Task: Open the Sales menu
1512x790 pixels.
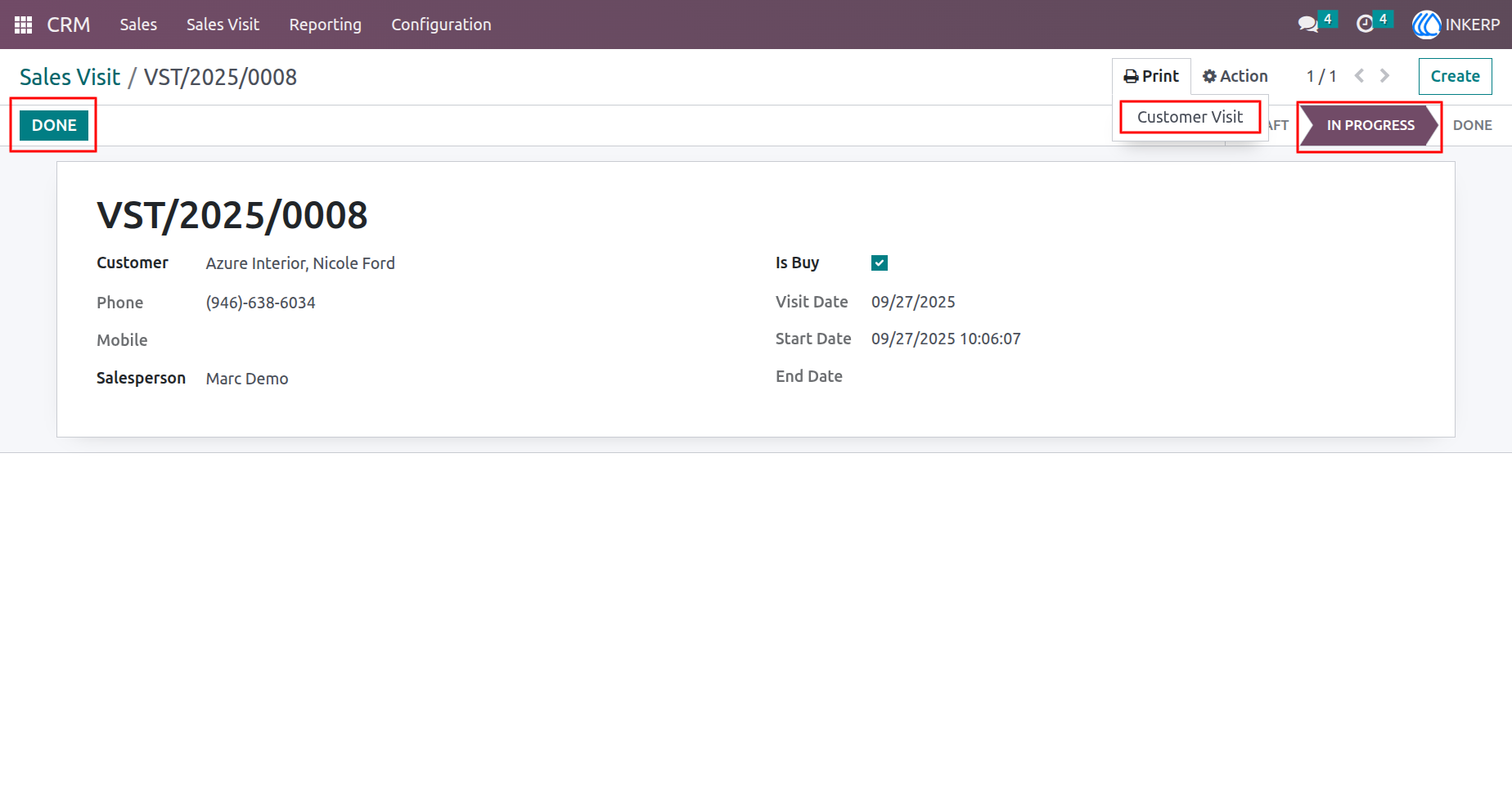Action: [x=138, y=25]
